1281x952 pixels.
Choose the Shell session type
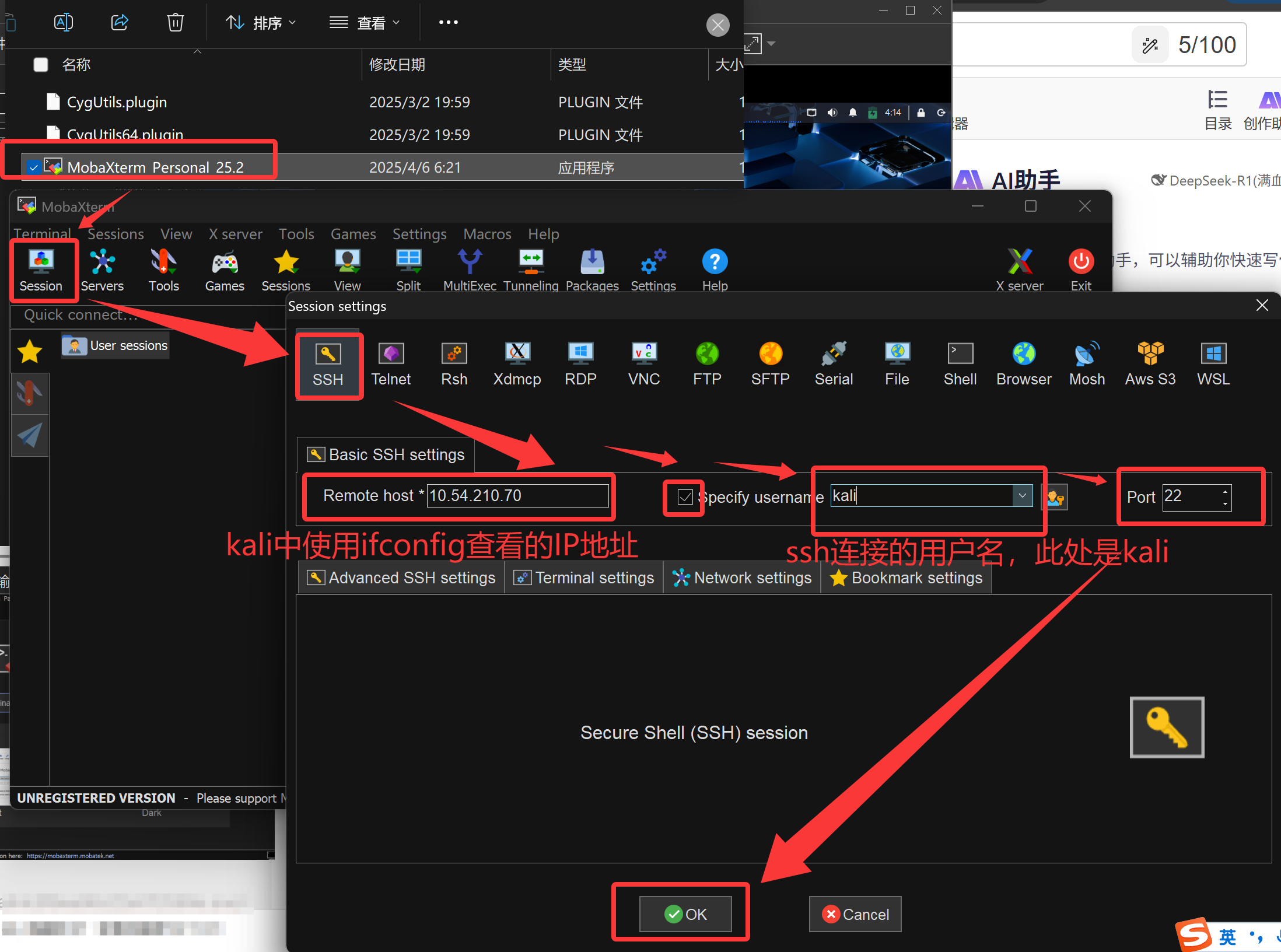coord(960,365)
